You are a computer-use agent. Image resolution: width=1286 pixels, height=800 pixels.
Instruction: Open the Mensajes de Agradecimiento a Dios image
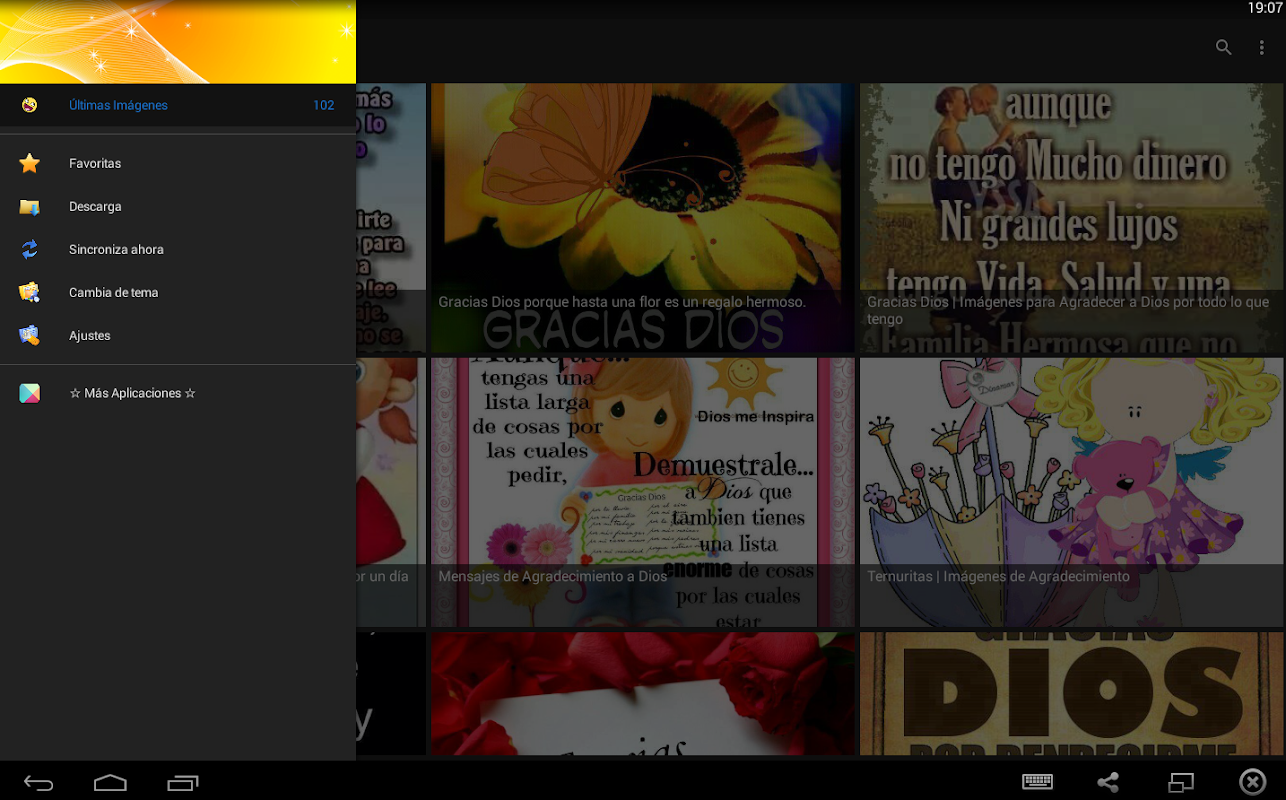[x=642, y=492]
